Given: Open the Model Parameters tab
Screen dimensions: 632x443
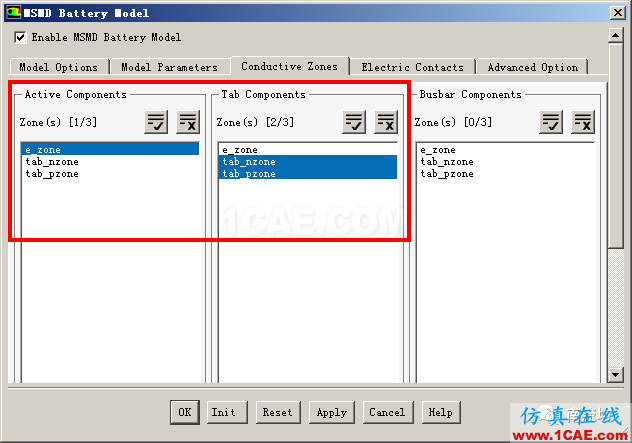Looking at the screenshot, I should (x=170, y=67).
